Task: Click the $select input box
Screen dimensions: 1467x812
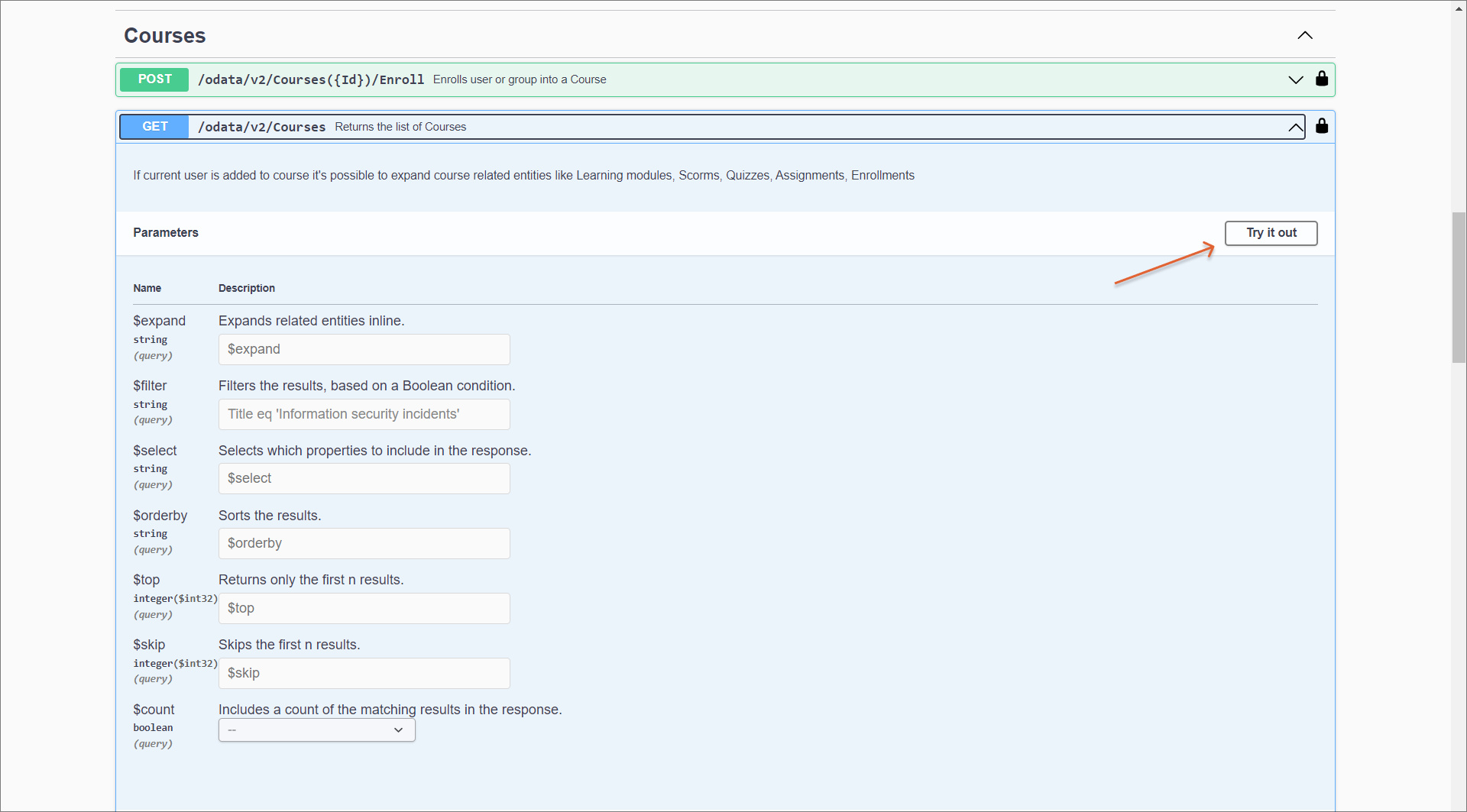Action: click(x=364, y=478)
